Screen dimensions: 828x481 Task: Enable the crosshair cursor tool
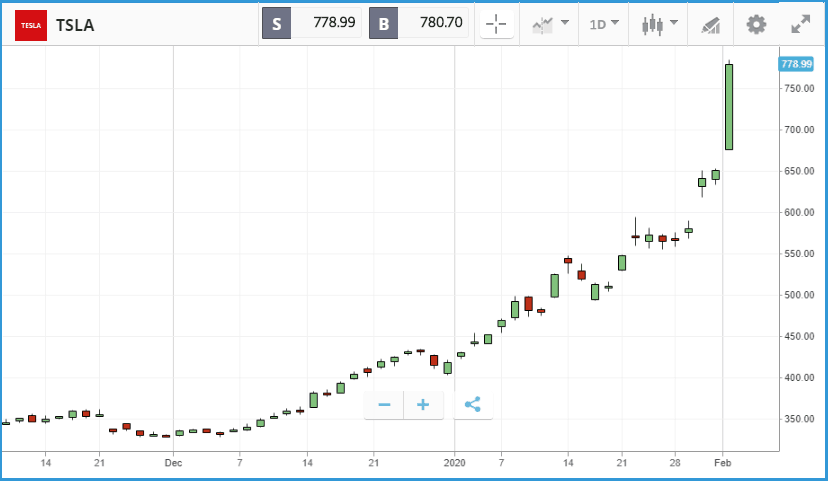click(496, 24)
